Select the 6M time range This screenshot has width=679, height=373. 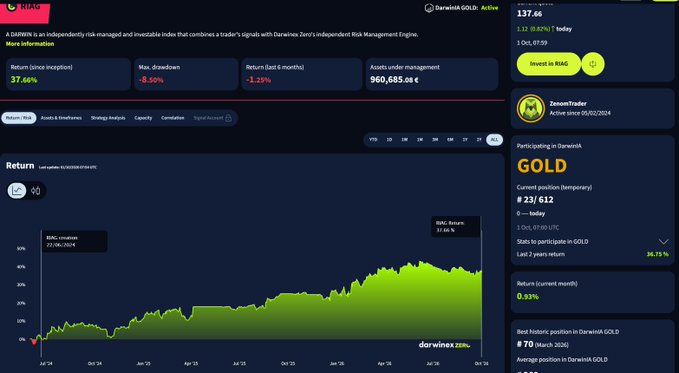coord(450,139)
